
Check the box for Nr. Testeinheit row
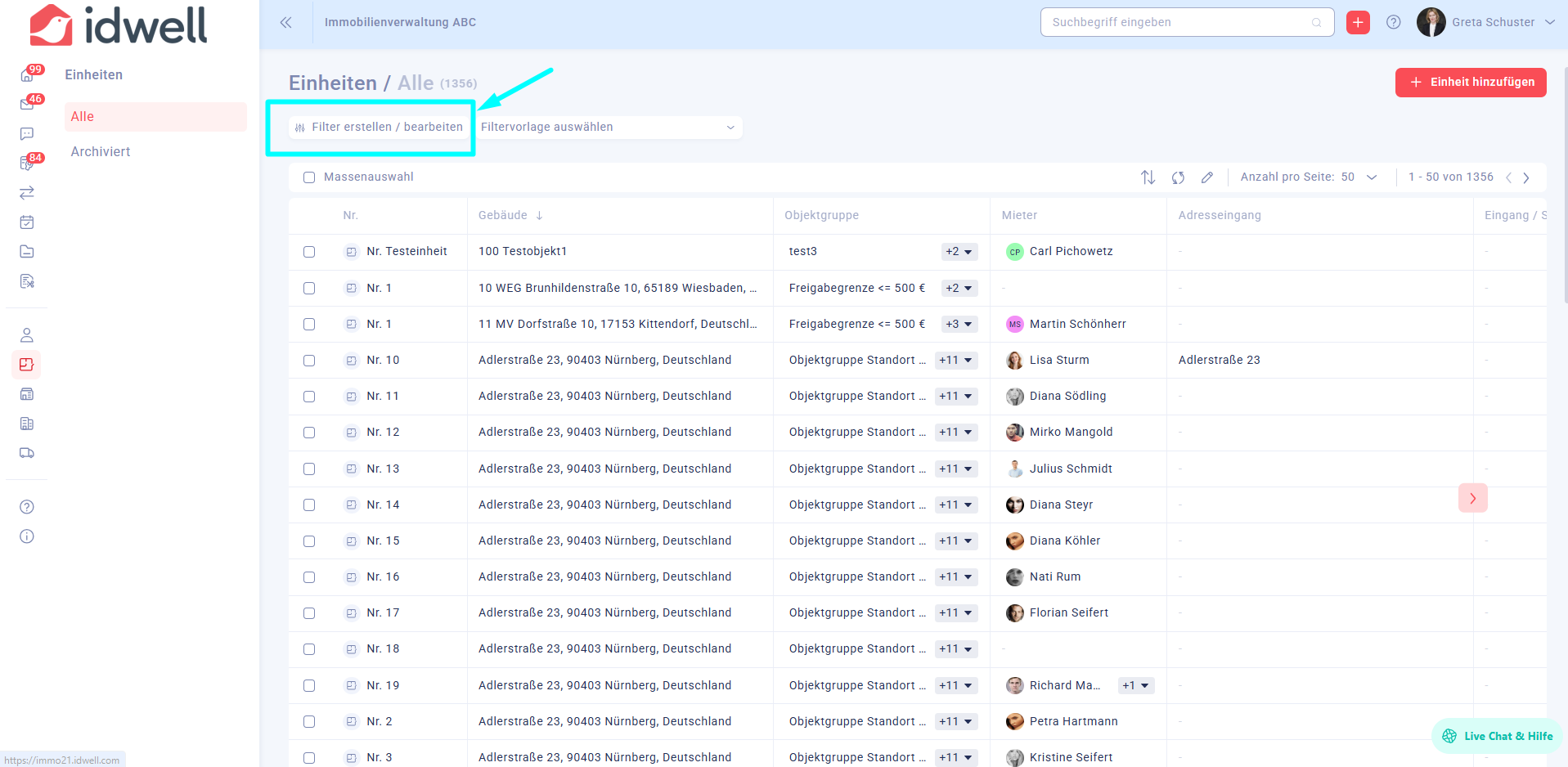[x=309, y=252]
